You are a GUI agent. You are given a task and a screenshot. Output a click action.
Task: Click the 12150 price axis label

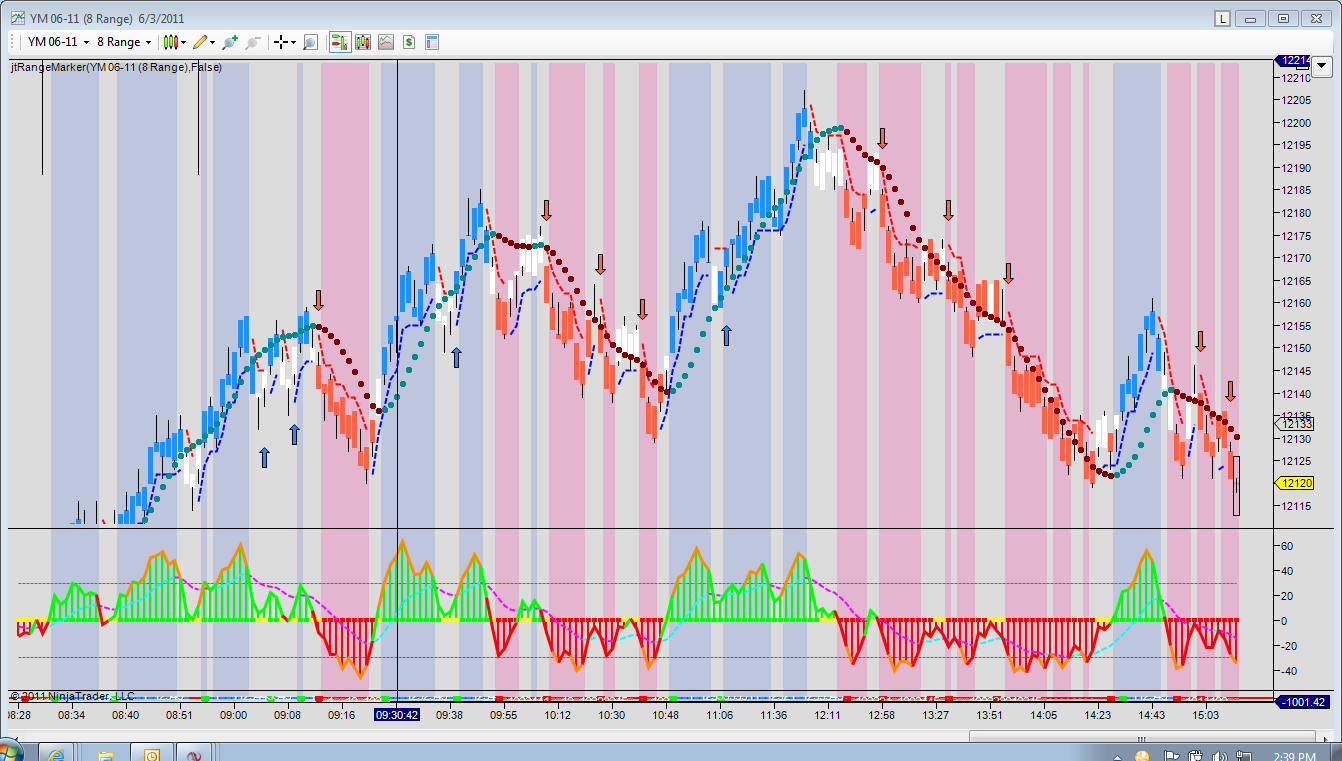click(x=1296, y=348)
